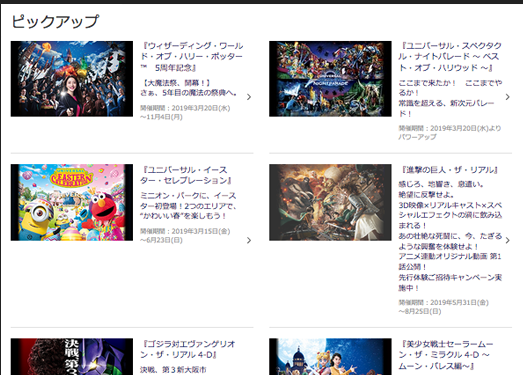523x375 pixels.
Task: Open the Easter Celebration Minion and Elmo thumbnail
Action: 72,202
